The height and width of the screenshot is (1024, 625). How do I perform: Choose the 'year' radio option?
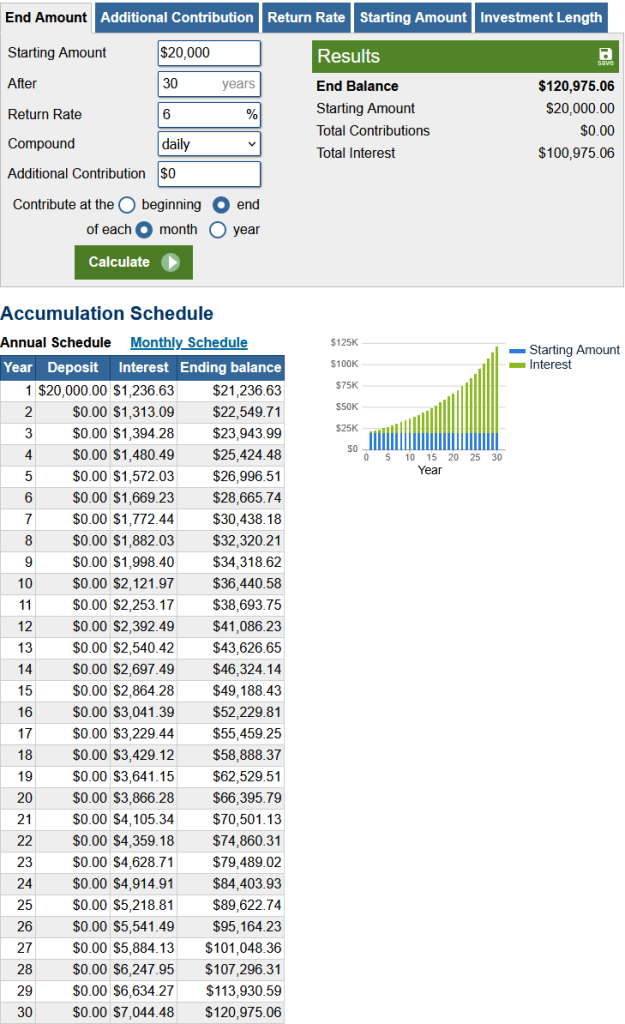click(x=218, y=229)
